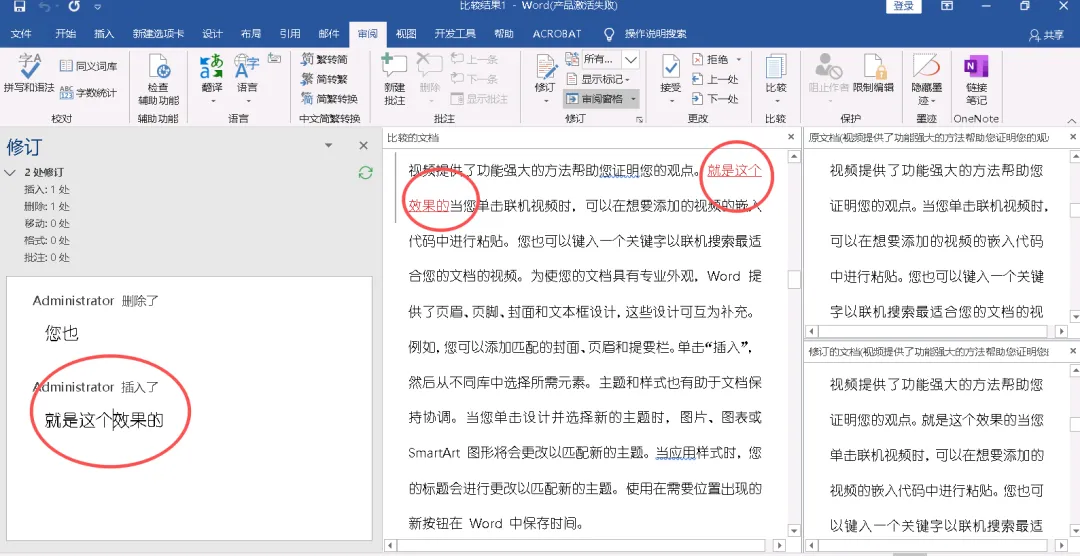This screenshot has height=556, width=1080.
Task: Close the 修订的文档 pane
Action: [1073, 352]
